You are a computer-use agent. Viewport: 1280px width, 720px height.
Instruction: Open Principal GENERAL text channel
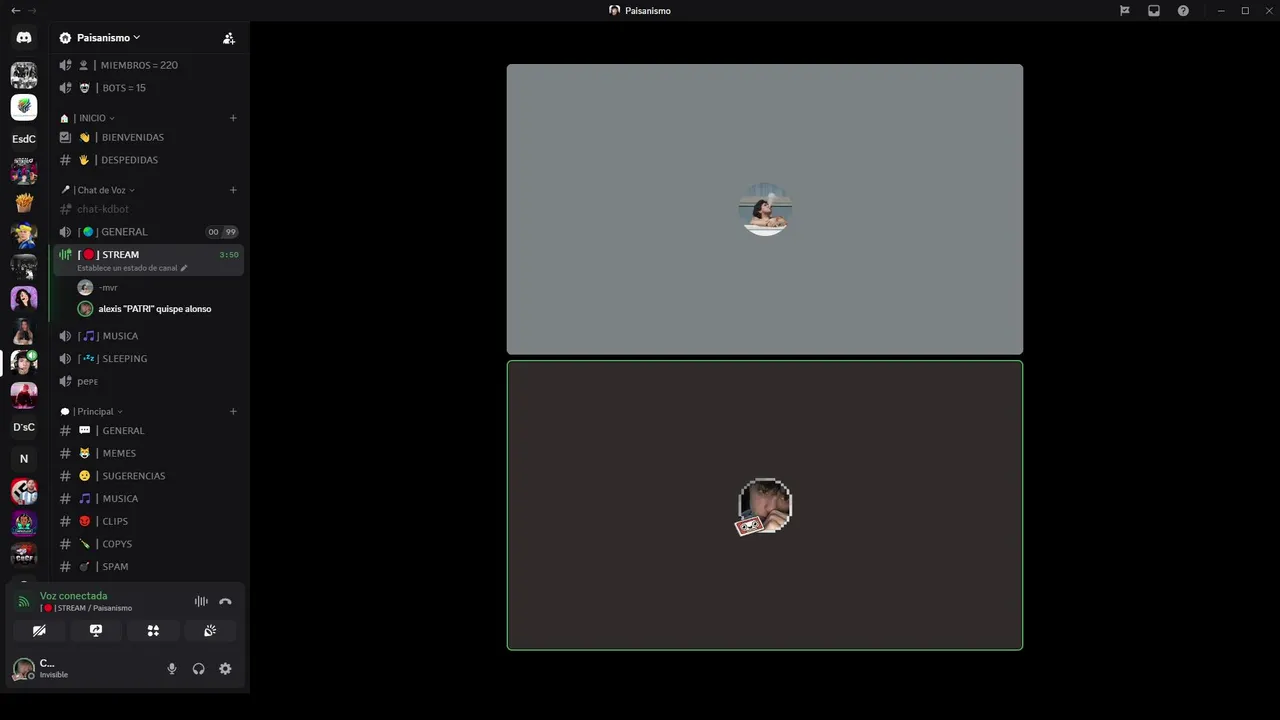pos(148,431)
